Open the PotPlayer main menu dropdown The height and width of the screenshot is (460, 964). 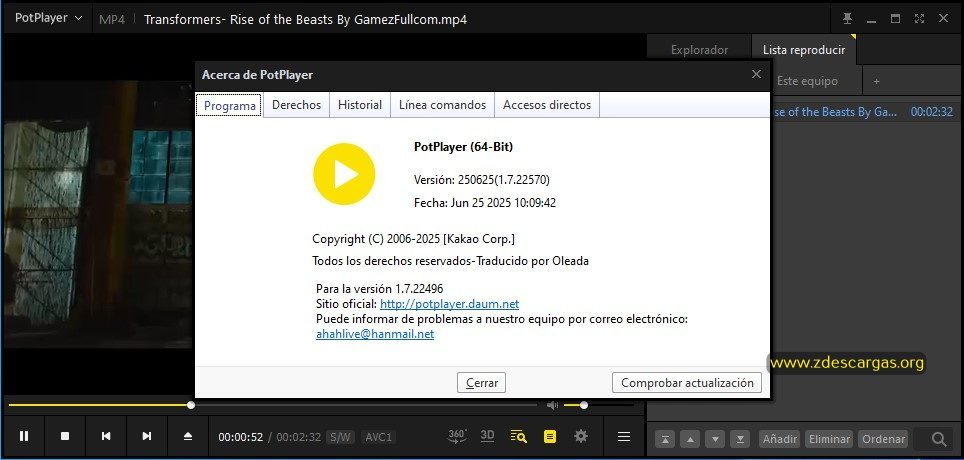(48, 18)
